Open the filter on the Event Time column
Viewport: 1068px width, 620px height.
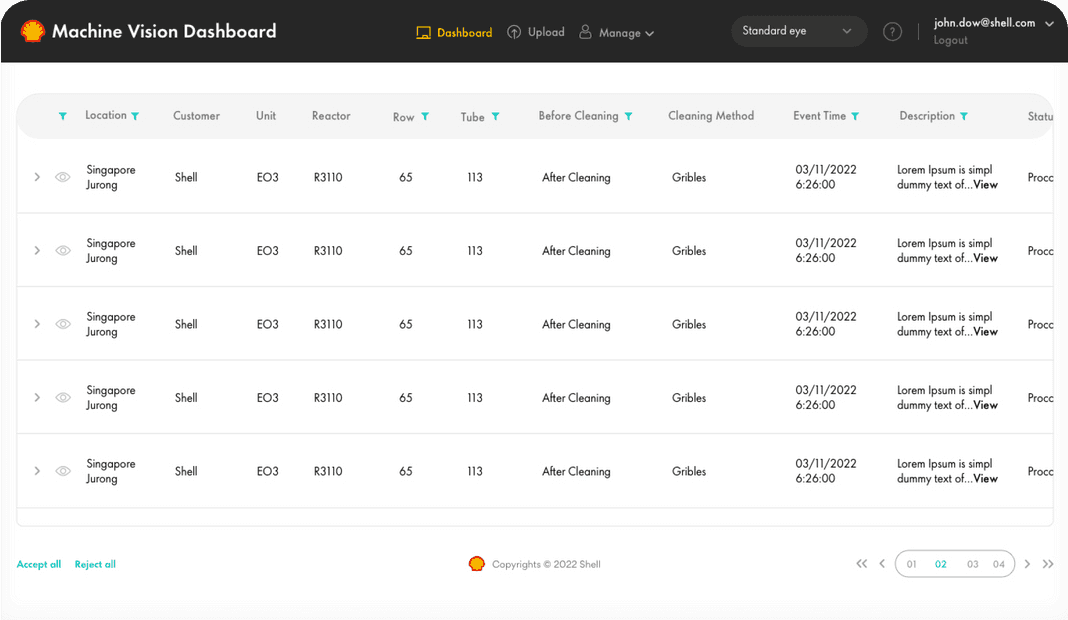coord(857,115)
